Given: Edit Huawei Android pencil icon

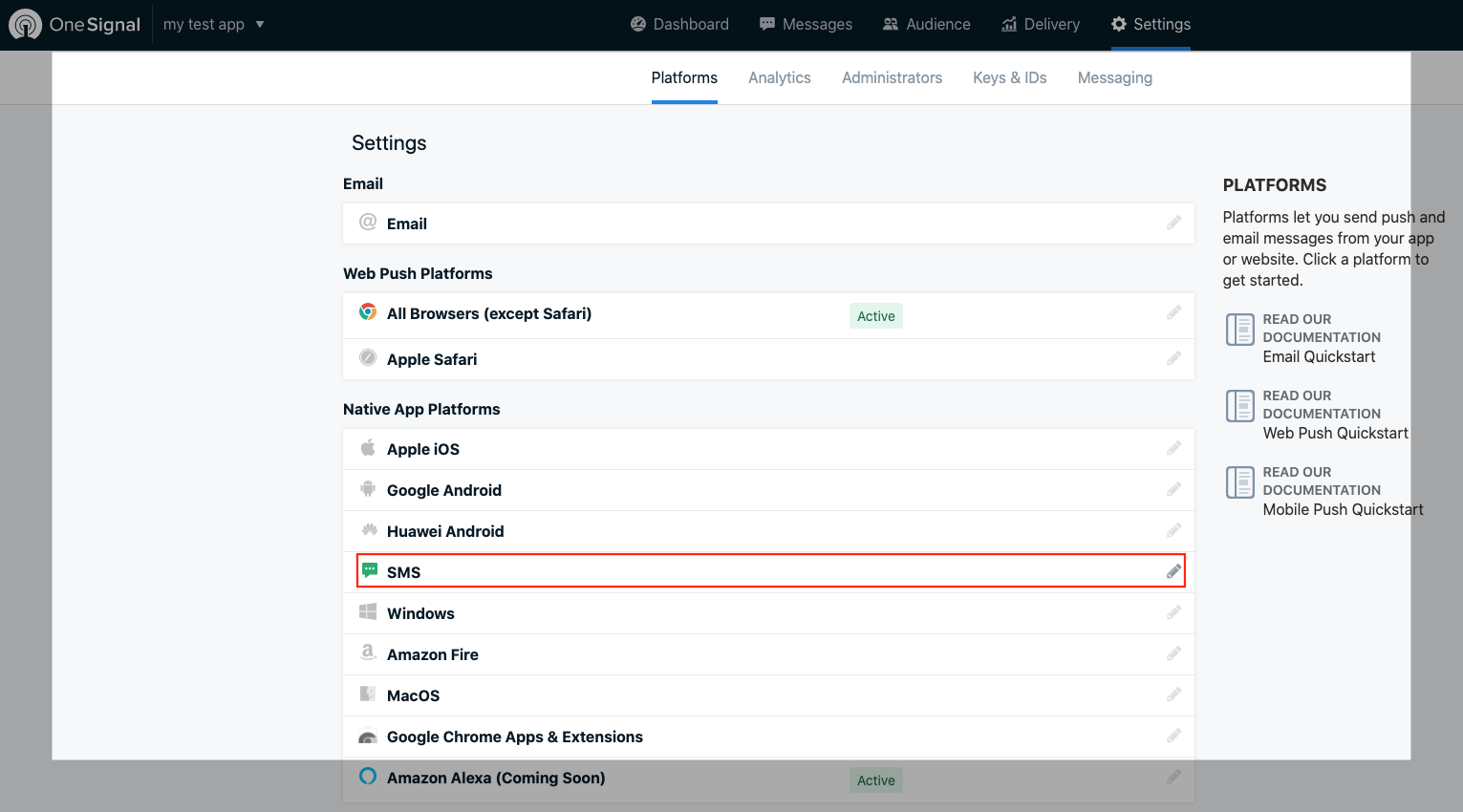Looking at the screenshot, I should [x=1173, y=530].
